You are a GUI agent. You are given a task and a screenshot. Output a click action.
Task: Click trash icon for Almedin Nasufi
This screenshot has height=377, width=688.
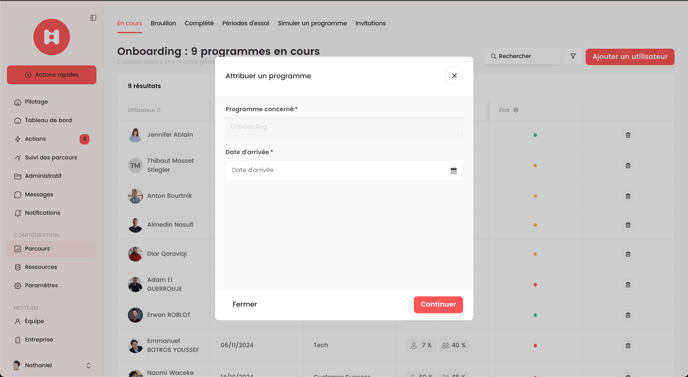click(628, 225)
